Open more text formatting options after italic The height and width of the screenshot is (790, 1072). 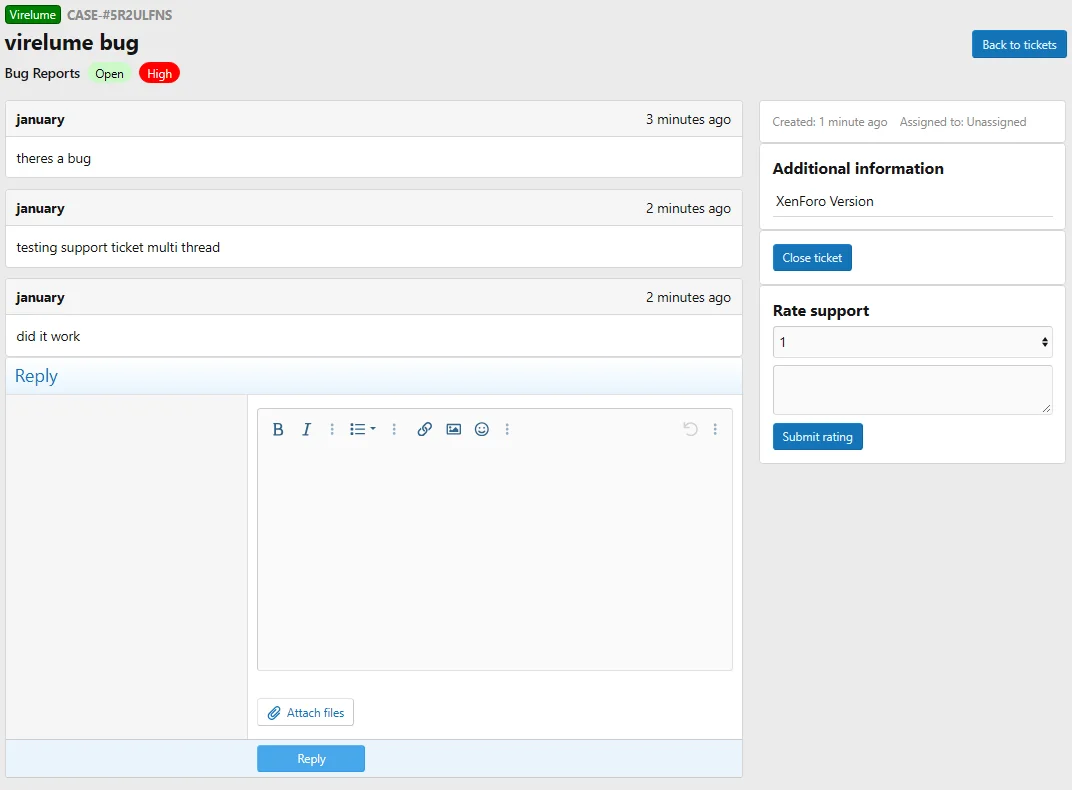332,429
